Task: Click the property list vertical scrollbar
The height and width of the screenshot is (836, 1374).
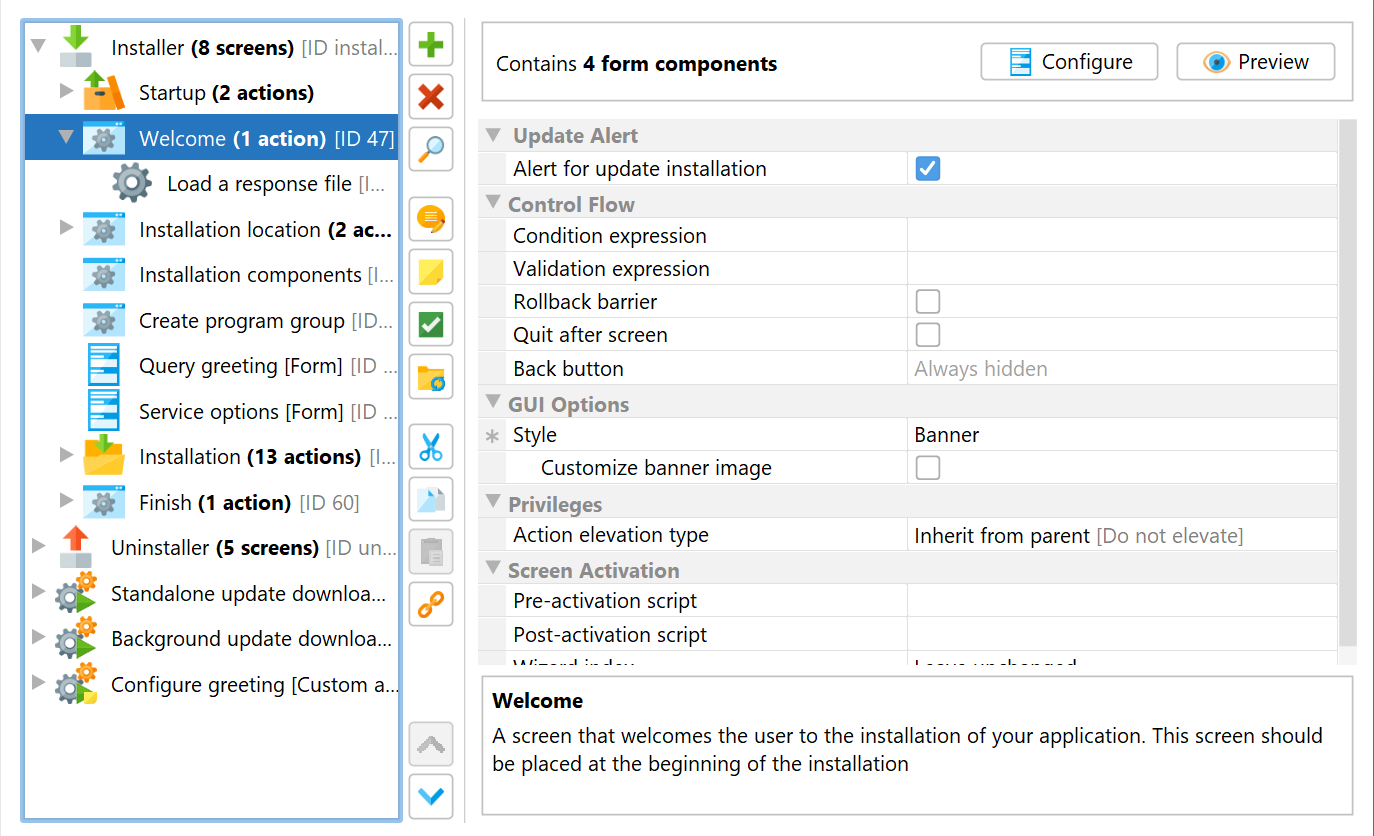Action: click(x=1347, y=383)
